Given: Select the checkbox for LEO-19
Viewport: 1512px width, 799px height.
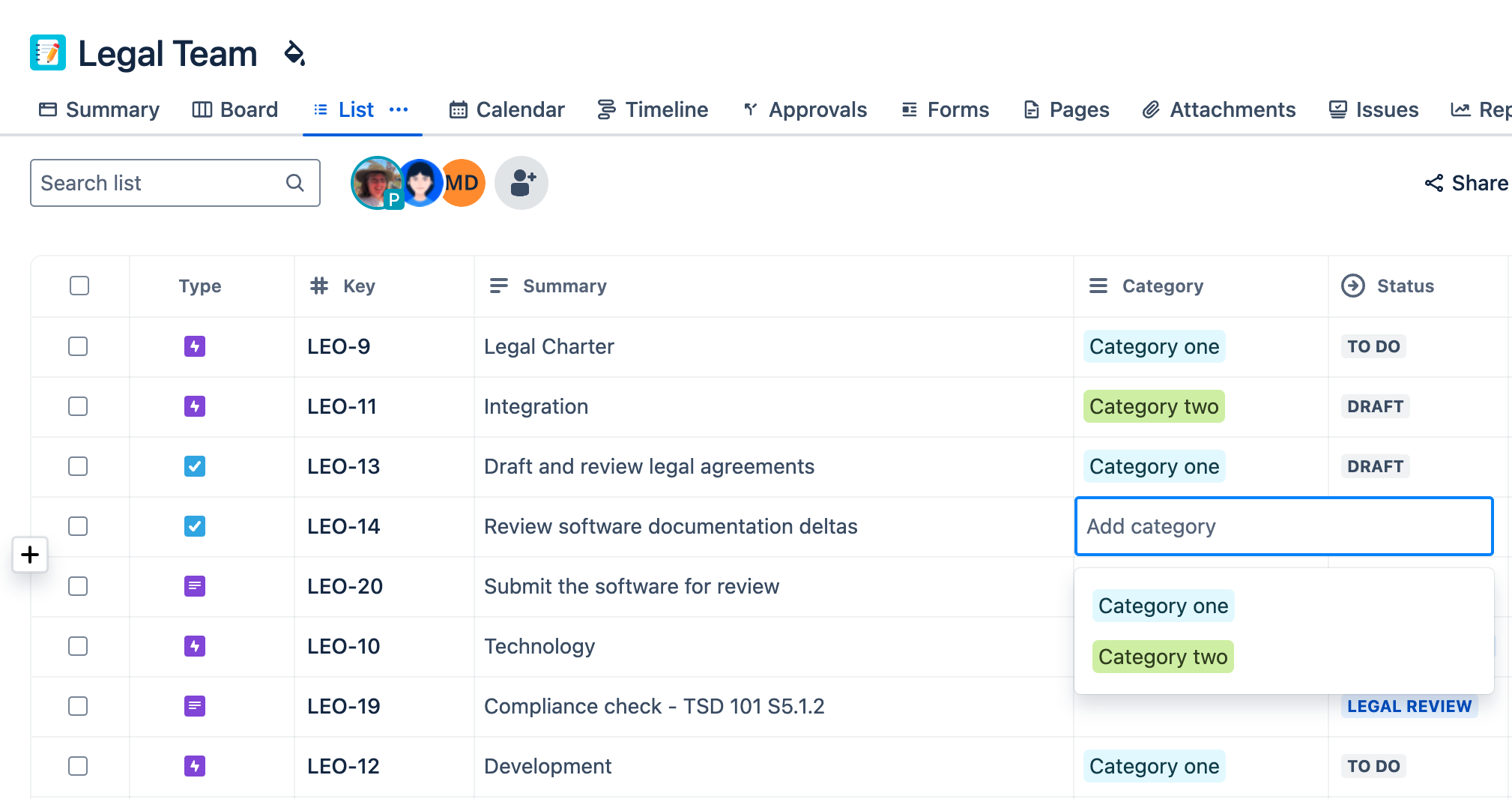Looking at the screenshot, I should tap(78, 706).
